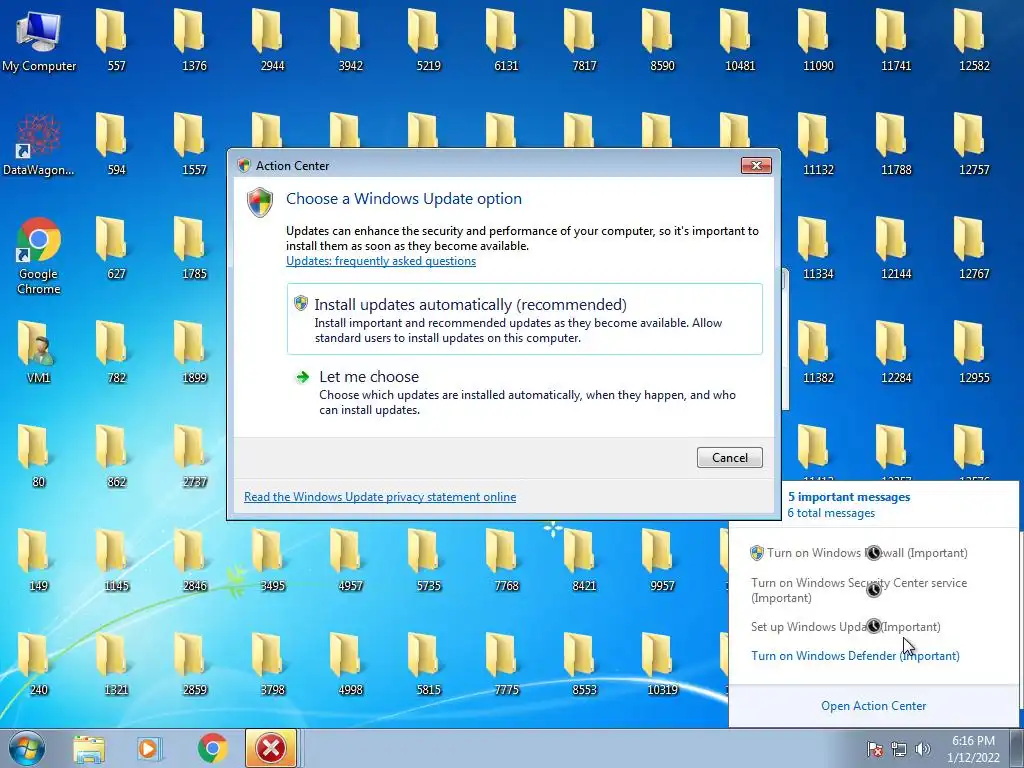The height and width of the screenshot is (768, 1024).
Task: Select folder 8590 on the desktop
Action: point(662,40)
